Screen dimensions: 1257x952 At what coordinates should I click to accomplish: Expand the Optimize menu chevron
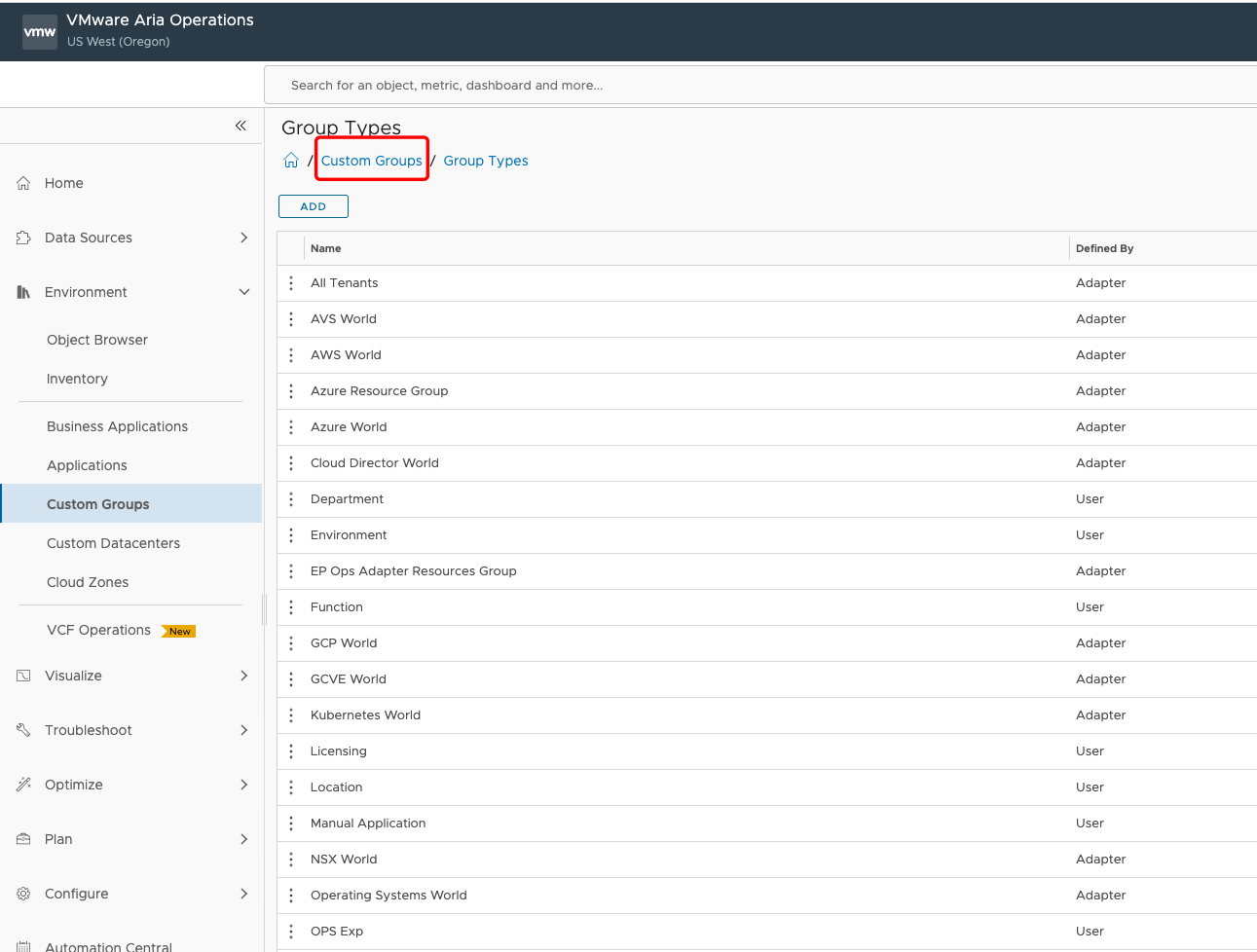[x=243, y=785]
